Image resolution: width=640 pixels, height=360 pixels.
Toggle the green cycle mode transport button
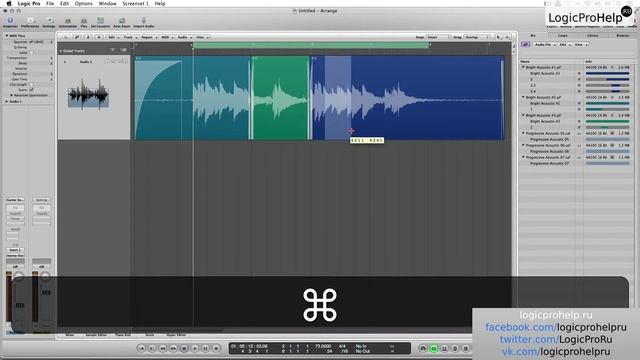pos(433,348)
